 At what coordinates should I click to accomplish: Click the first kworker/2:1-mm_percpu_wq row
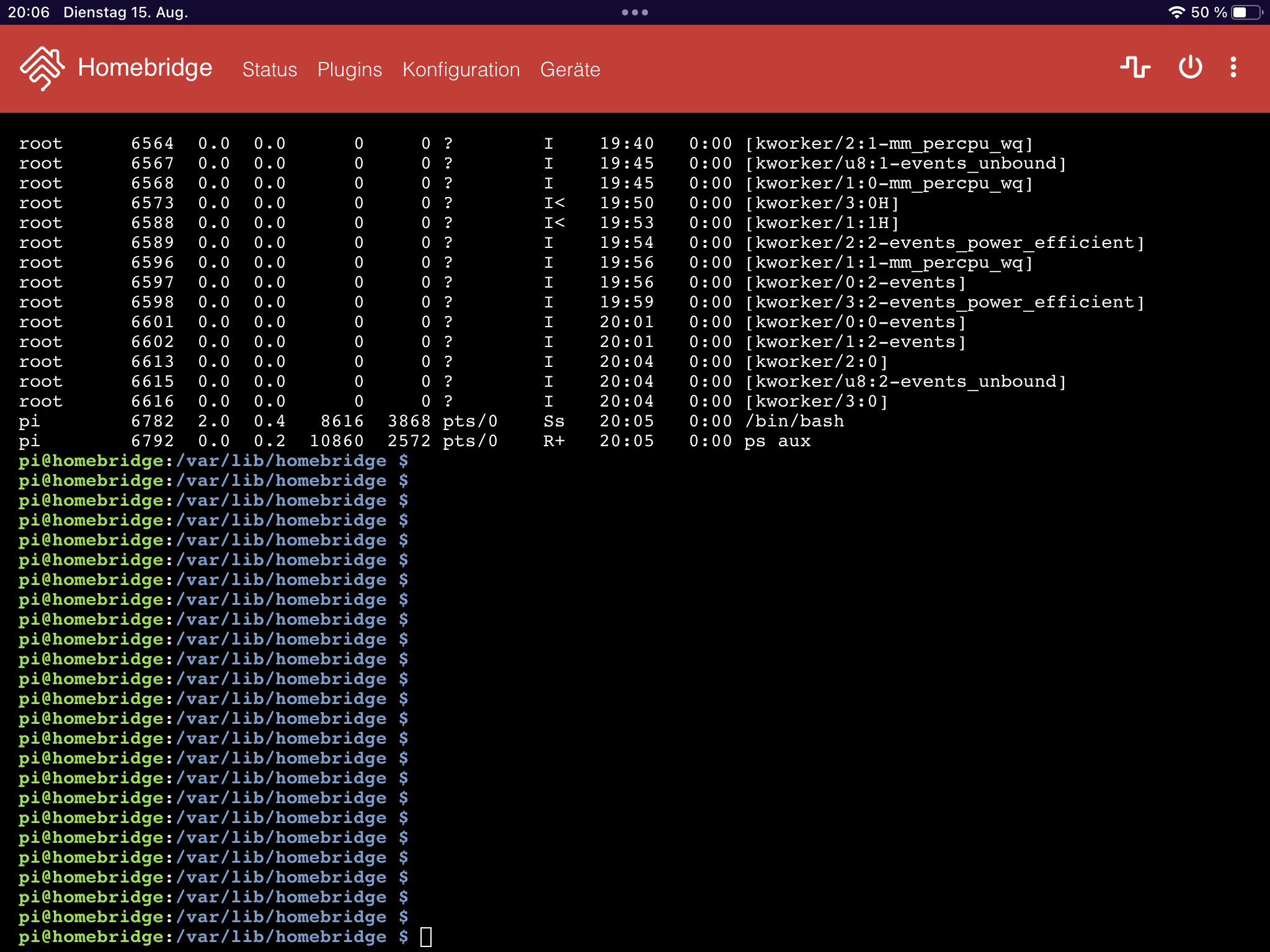point(889,143)
